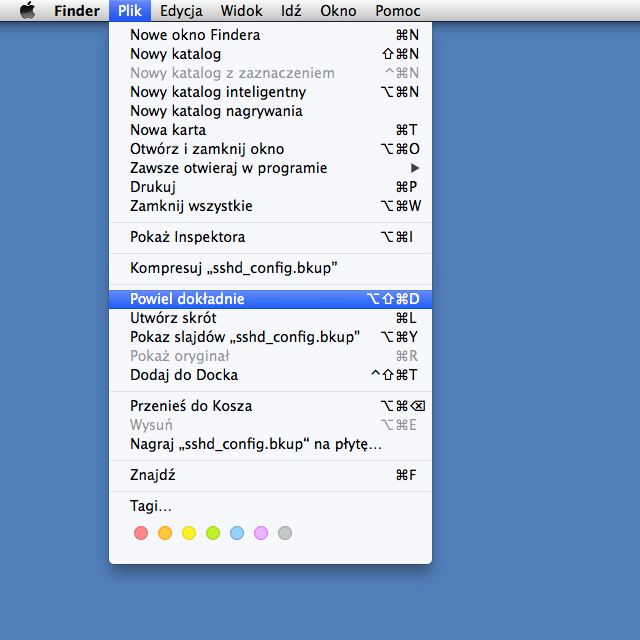640x640 pixels.
Task: Click the Apple logo menu icon
Action: [27, 11]
